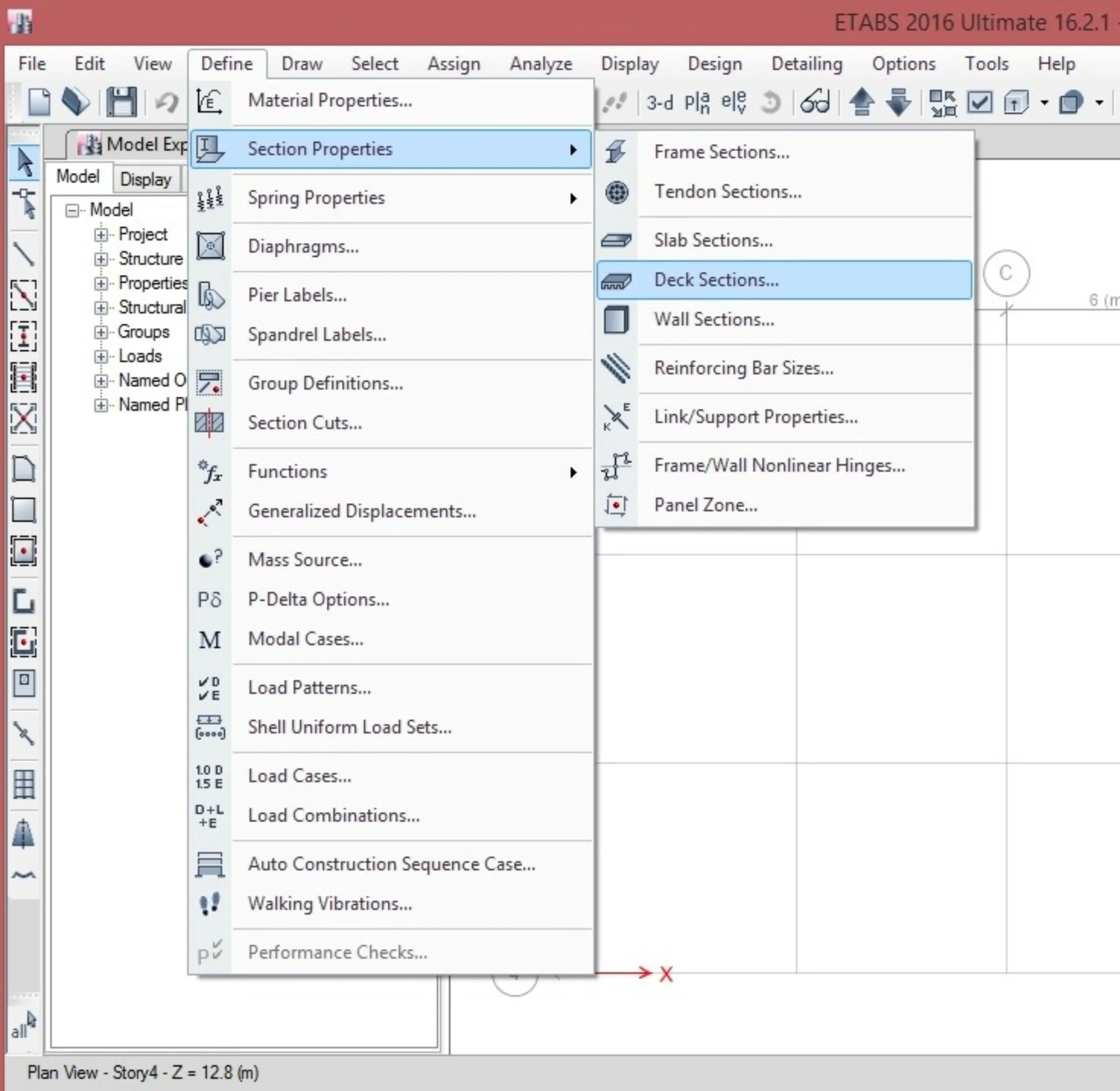Collapse the root Model tree node

pos(72,210)
